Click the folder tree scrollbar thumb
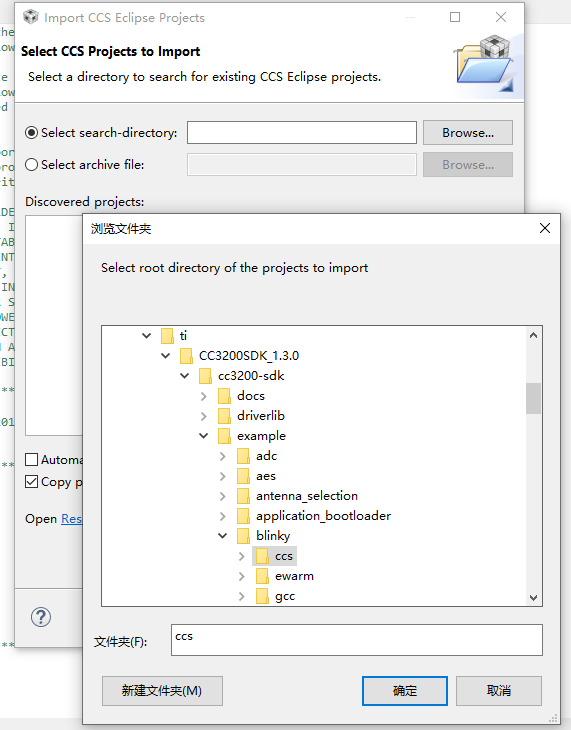The image size is (571, 730). [533, 398]
